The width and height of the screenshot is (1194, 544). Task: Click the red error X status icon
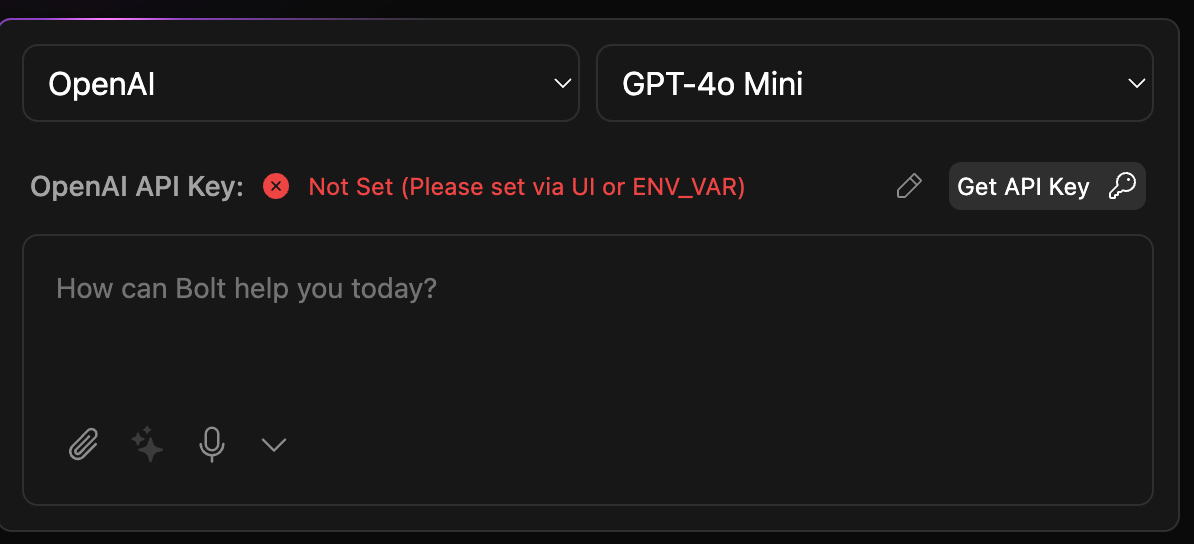[x=276, y=186]
